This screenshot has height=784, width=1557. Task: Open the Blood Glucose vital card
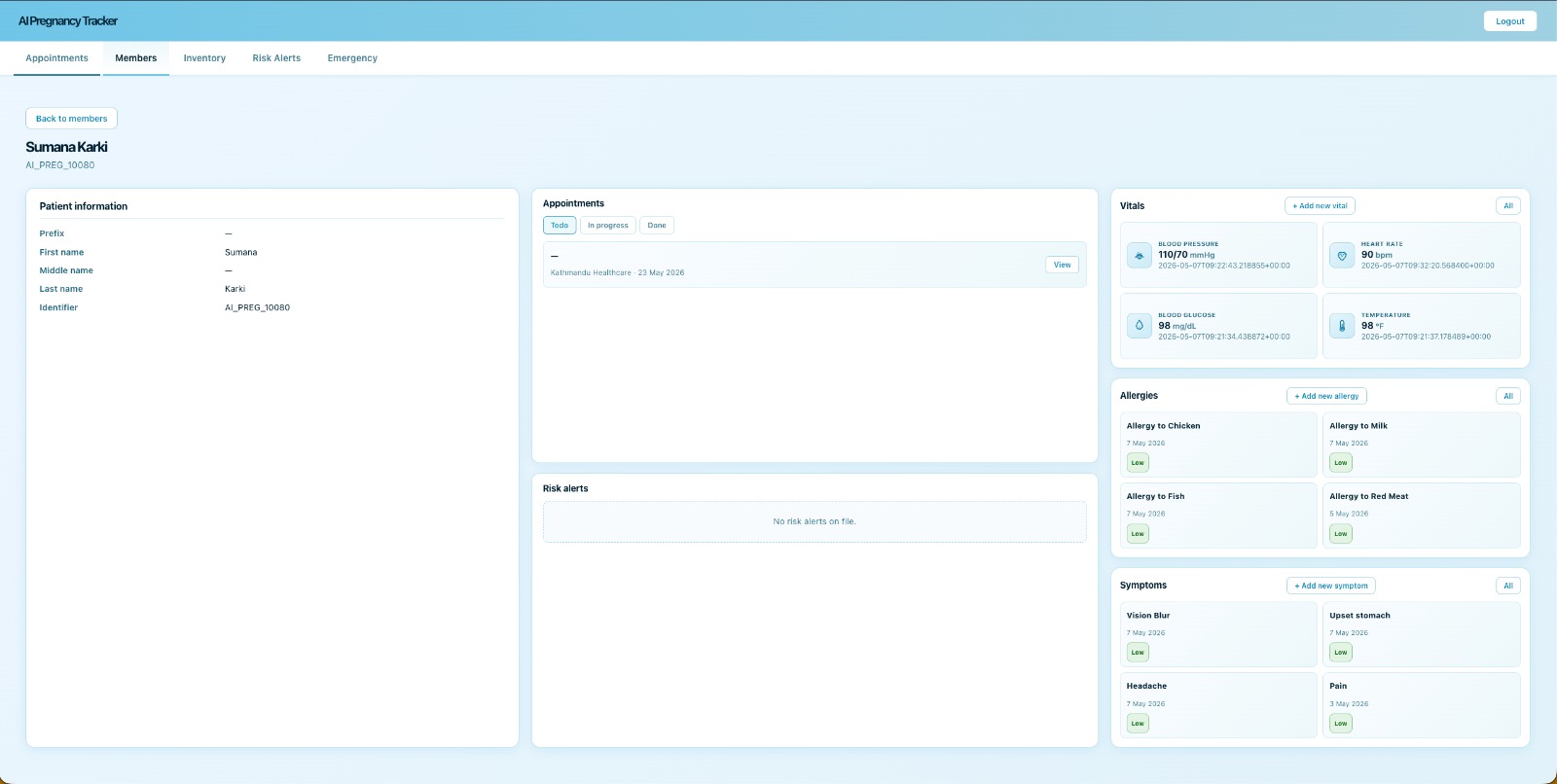(1218, 326)
